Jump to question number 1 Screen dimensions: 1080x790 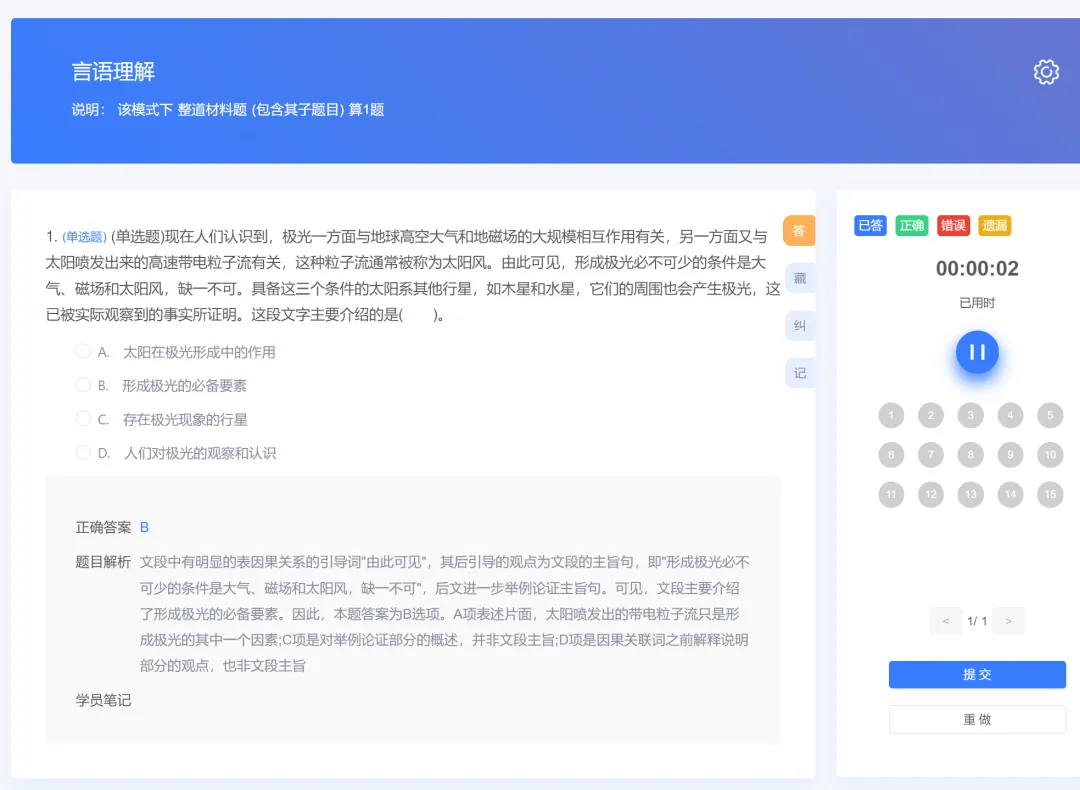pyautogui.click(x=891, y=415)
